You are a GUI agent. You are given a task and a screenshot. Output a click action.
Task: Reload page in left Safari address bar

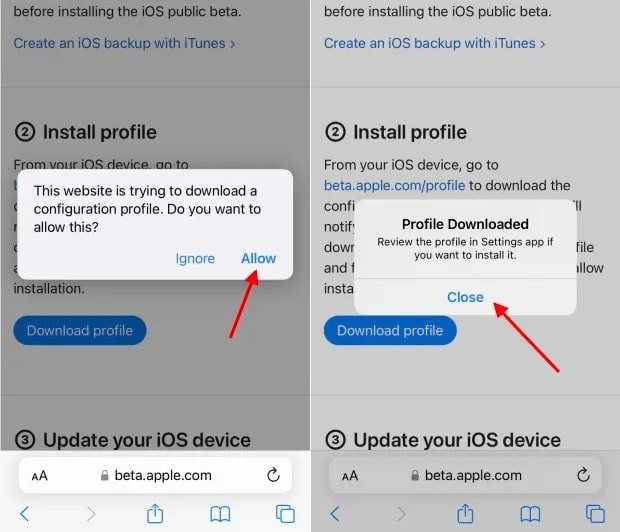(x=273, y=475)
